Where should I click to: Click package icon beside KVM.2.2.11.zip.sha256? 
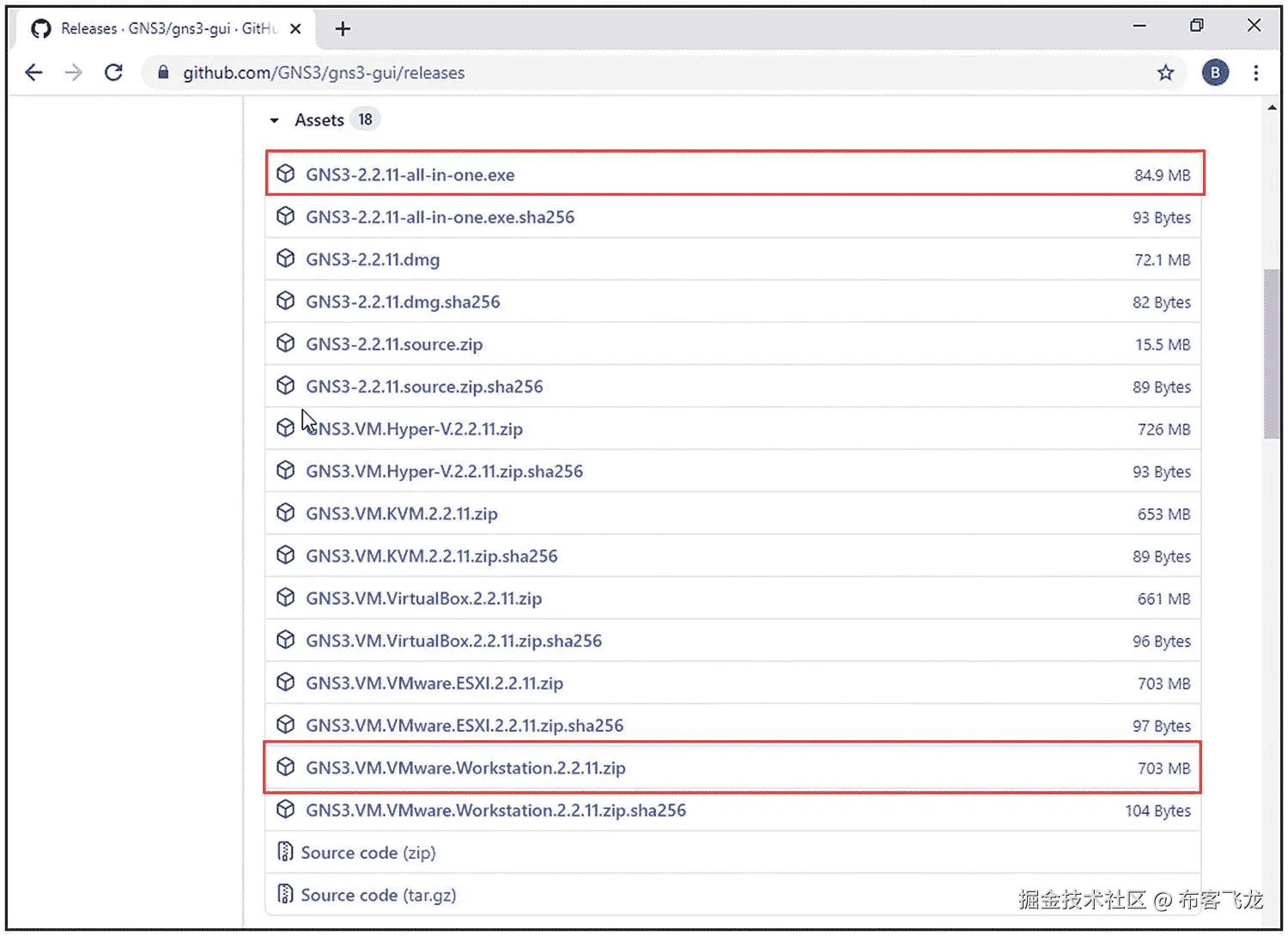pyautogui.click(x=286, y=555)
